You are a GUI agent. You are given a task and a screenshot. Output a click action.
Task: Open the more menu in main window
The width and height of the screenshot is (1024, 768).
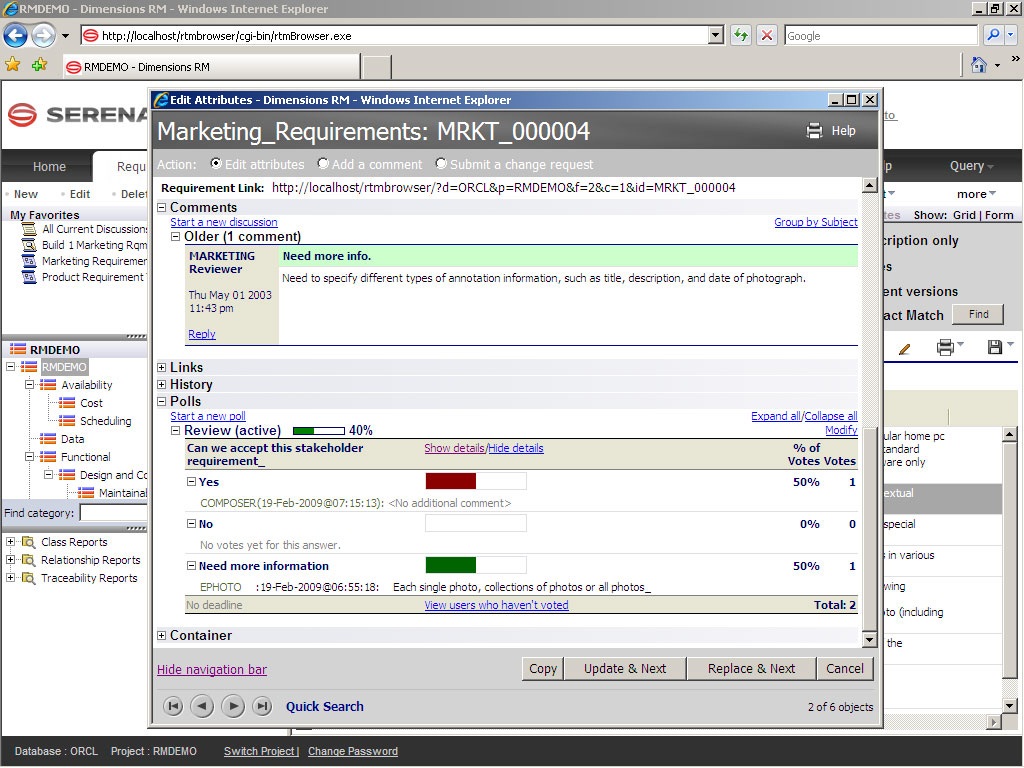[976, 194]
